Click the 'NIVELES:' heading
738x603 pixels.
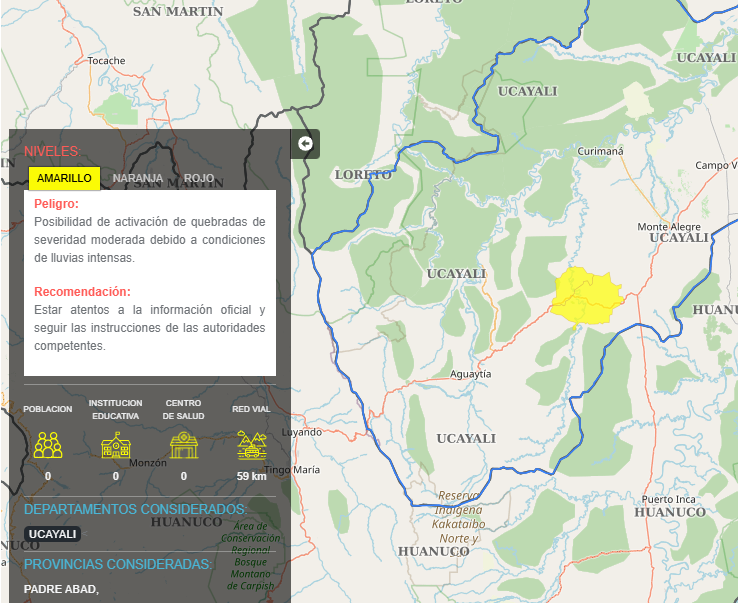(x=52, y=152)
